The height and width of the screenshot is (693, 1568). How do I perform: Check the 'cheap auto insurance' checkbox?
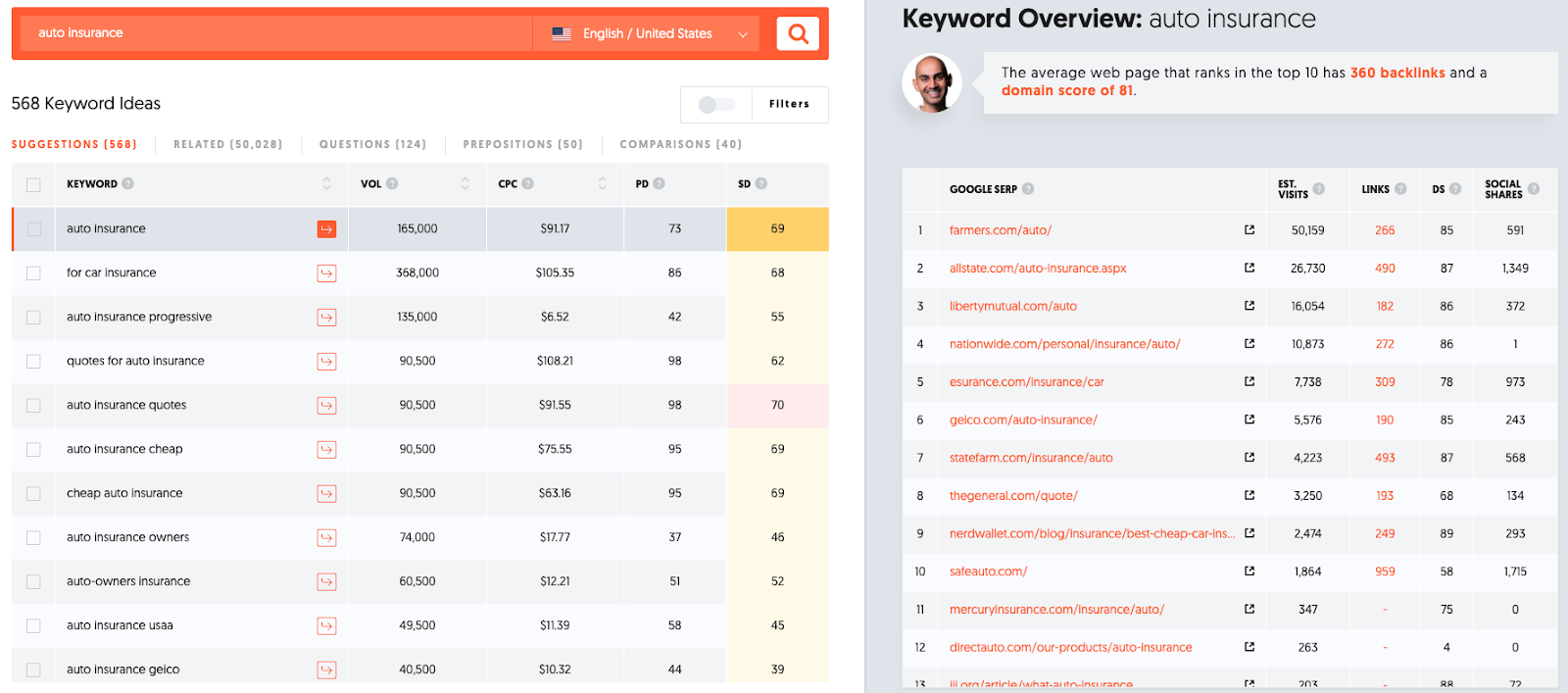point(33,493)
